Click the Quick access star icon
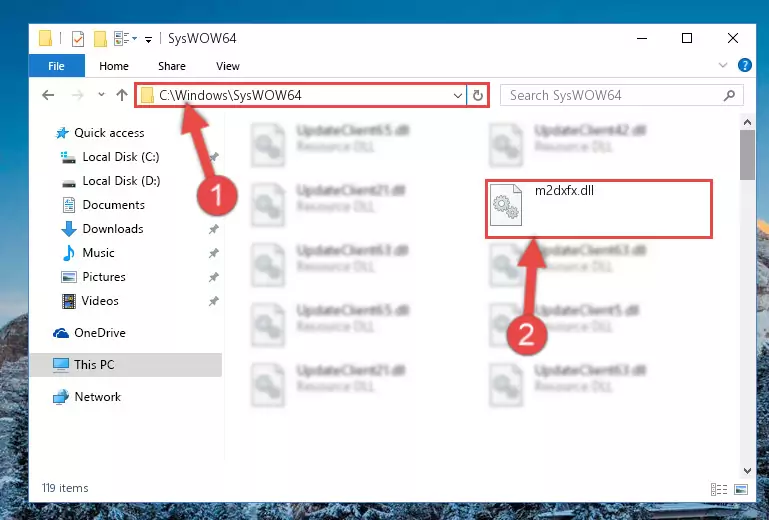Viewport: 769px width, 520px height. coord(62,132)
